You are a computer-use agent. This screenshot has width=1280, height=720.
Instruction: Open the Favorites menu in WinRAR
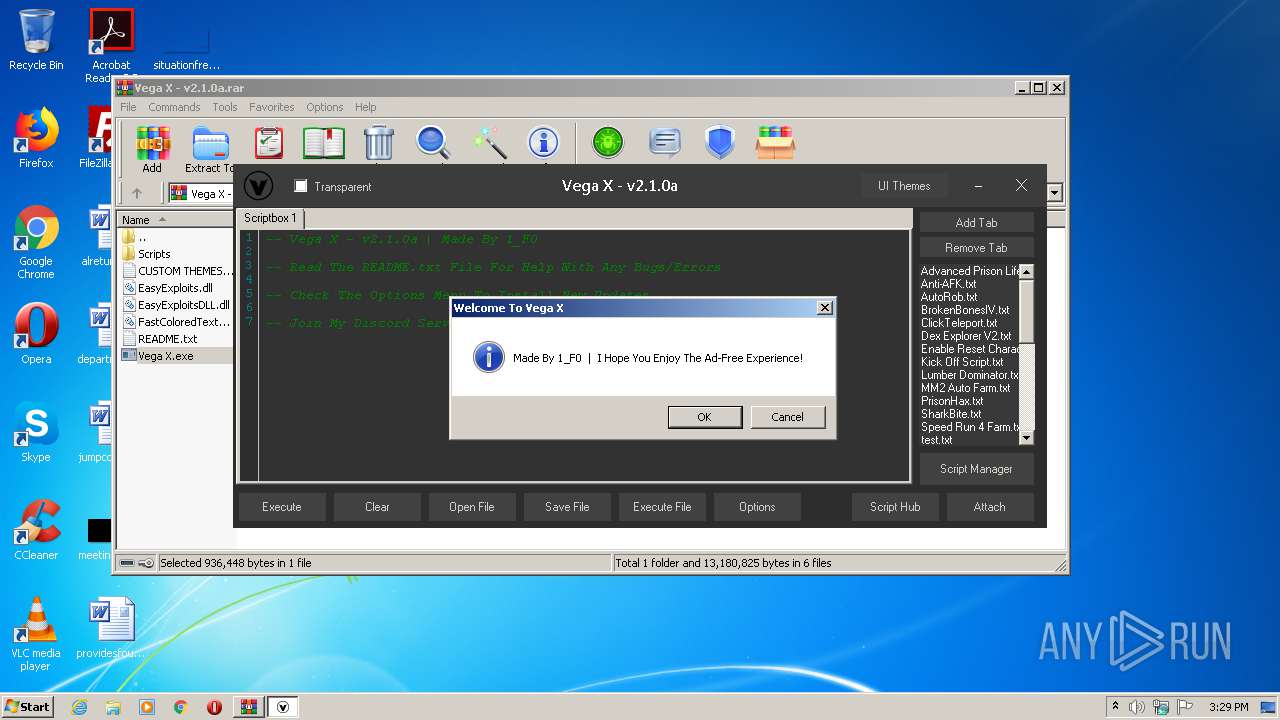click(x=272, y=107)
